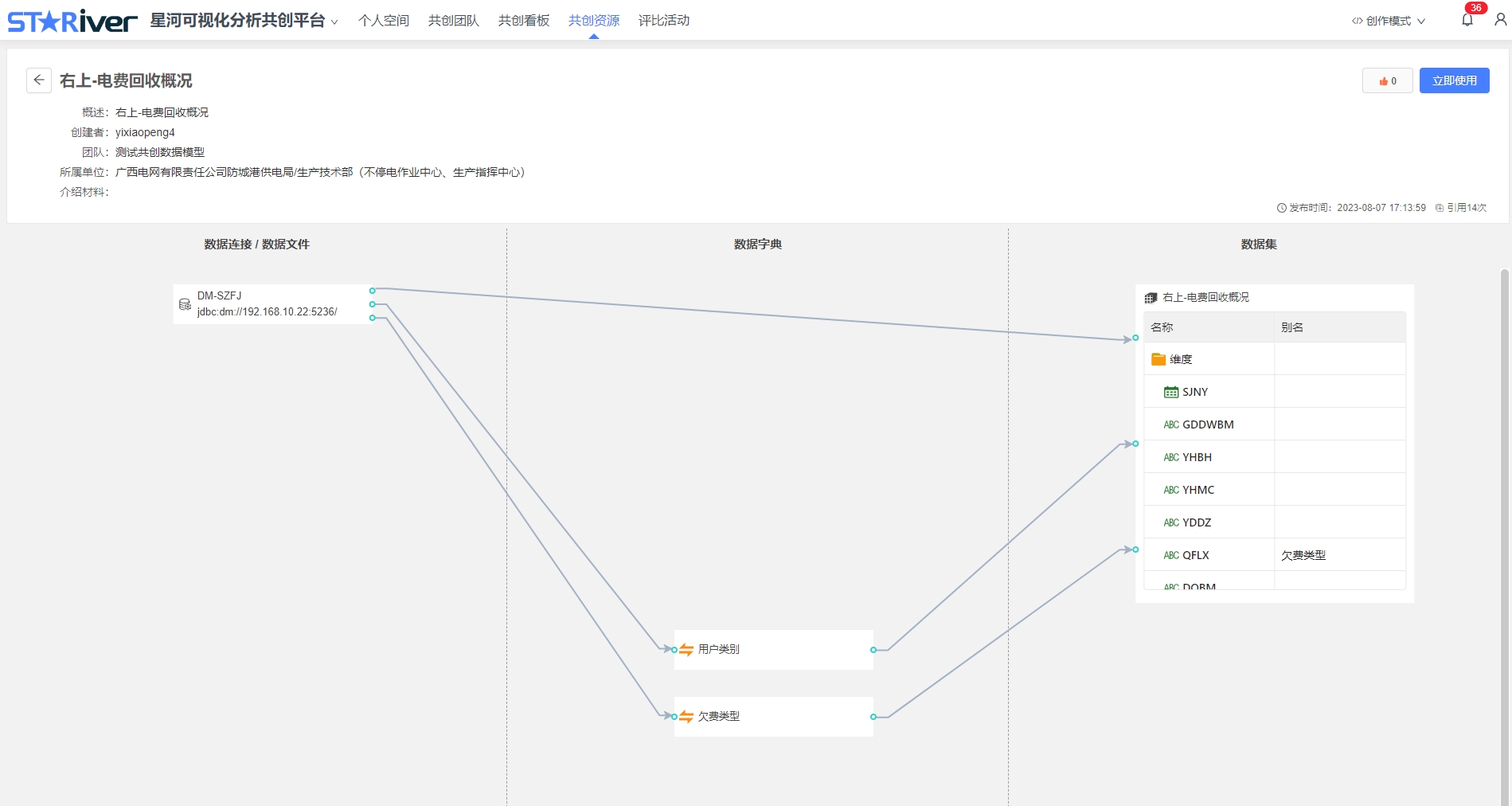Click the 用户类别 dictionary swap icon
This screenshot has width=1512, height=806.
click(x=686, y=650)
